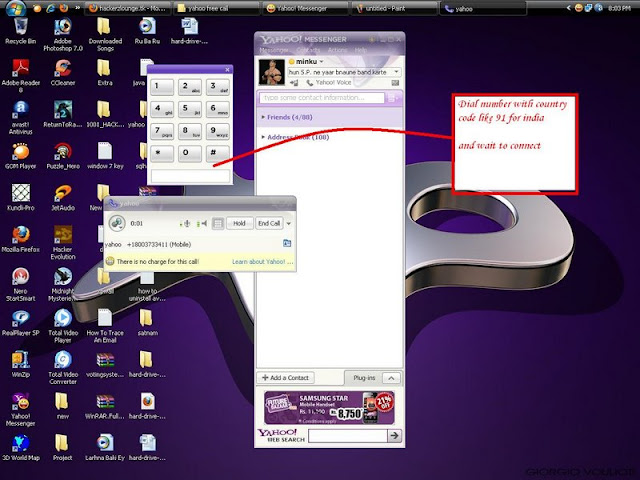Open the Actions menu
This screenshot has height=480, width=640.
338,50
